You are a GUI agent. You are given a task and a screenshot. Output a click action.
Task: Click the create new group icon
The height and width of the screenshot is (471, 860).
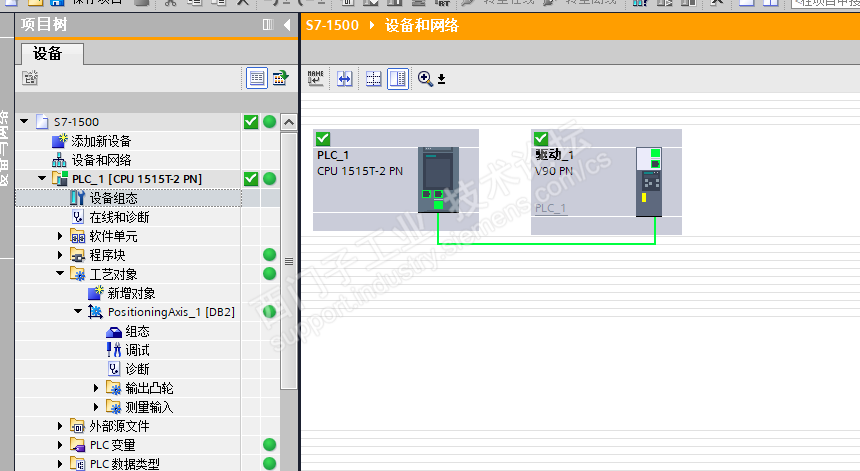coord(30,78)
